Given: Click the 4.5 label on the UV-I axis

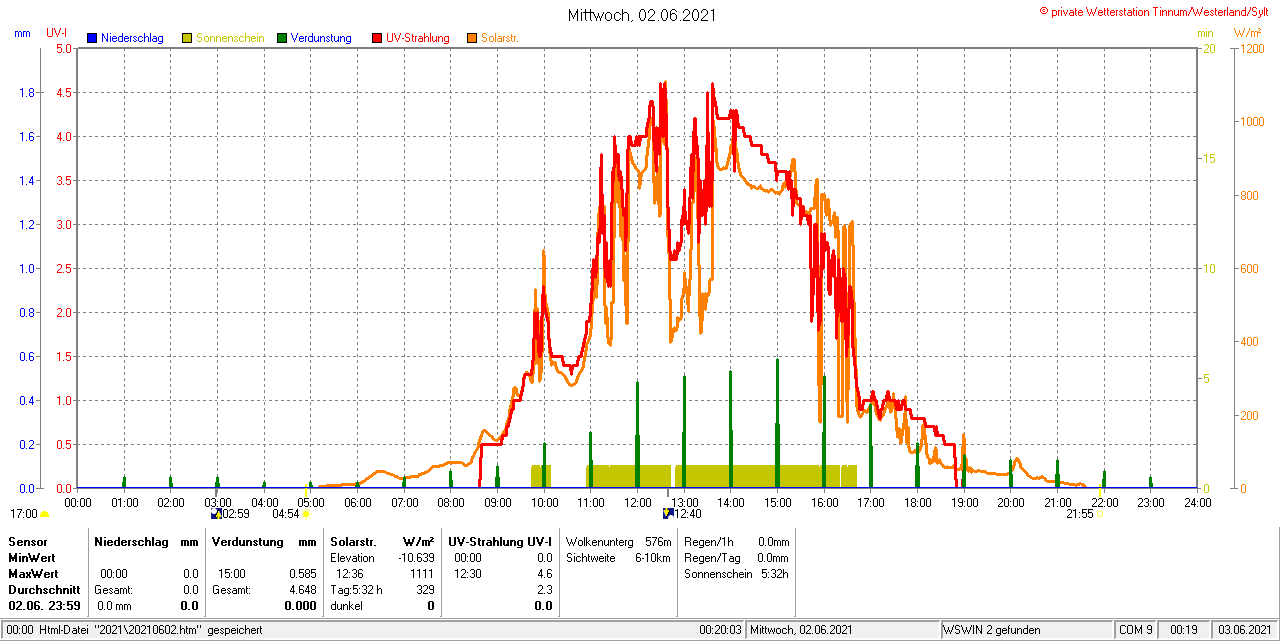Looking at the screenshot, I should click(64, 92).
